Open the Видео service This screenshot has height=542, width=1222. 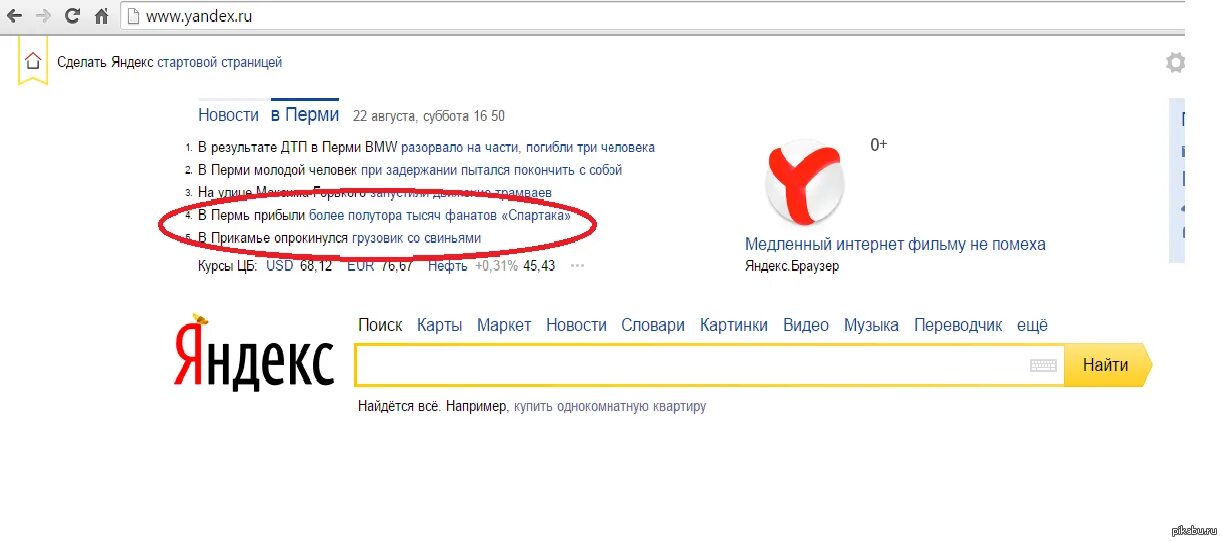806,325
